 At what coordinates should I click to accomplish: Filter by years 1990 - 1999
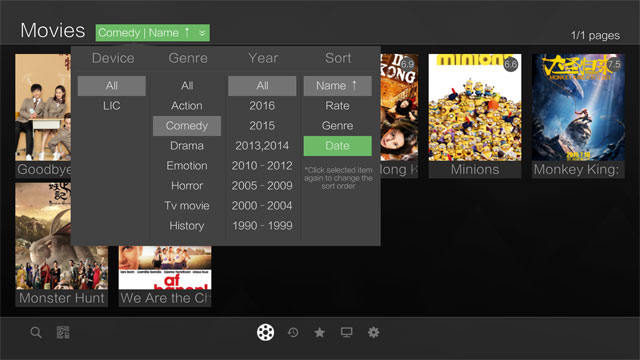coord(262,226)
